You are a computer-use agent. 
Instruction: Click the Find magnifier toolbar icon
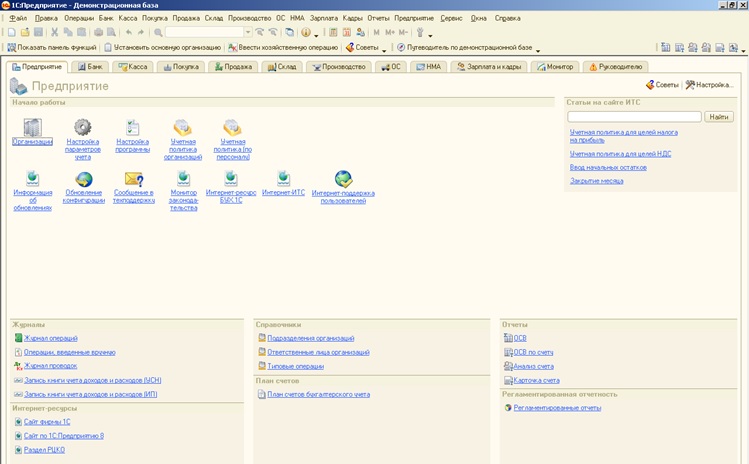[158, 32]
